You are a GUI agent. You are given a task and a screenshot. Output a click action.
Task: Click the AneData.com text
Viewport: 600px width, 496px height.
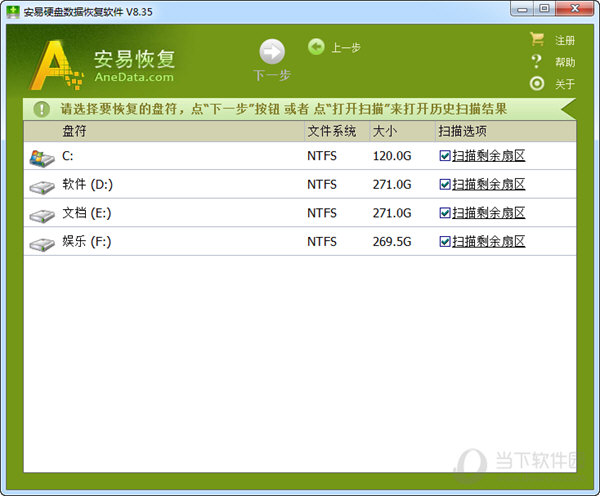[x=134, y=77]
